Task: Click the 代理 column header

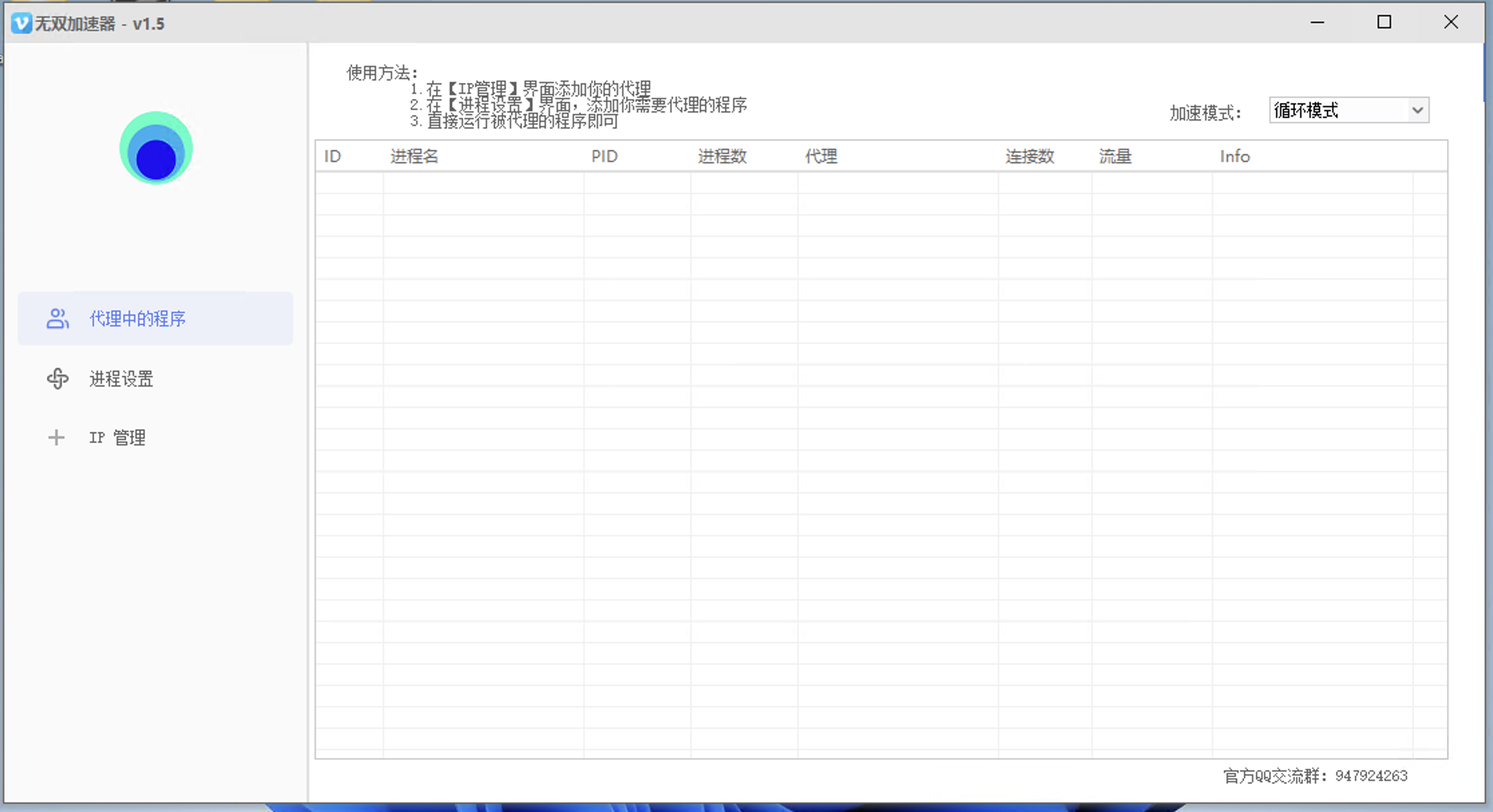Action: 821,157
